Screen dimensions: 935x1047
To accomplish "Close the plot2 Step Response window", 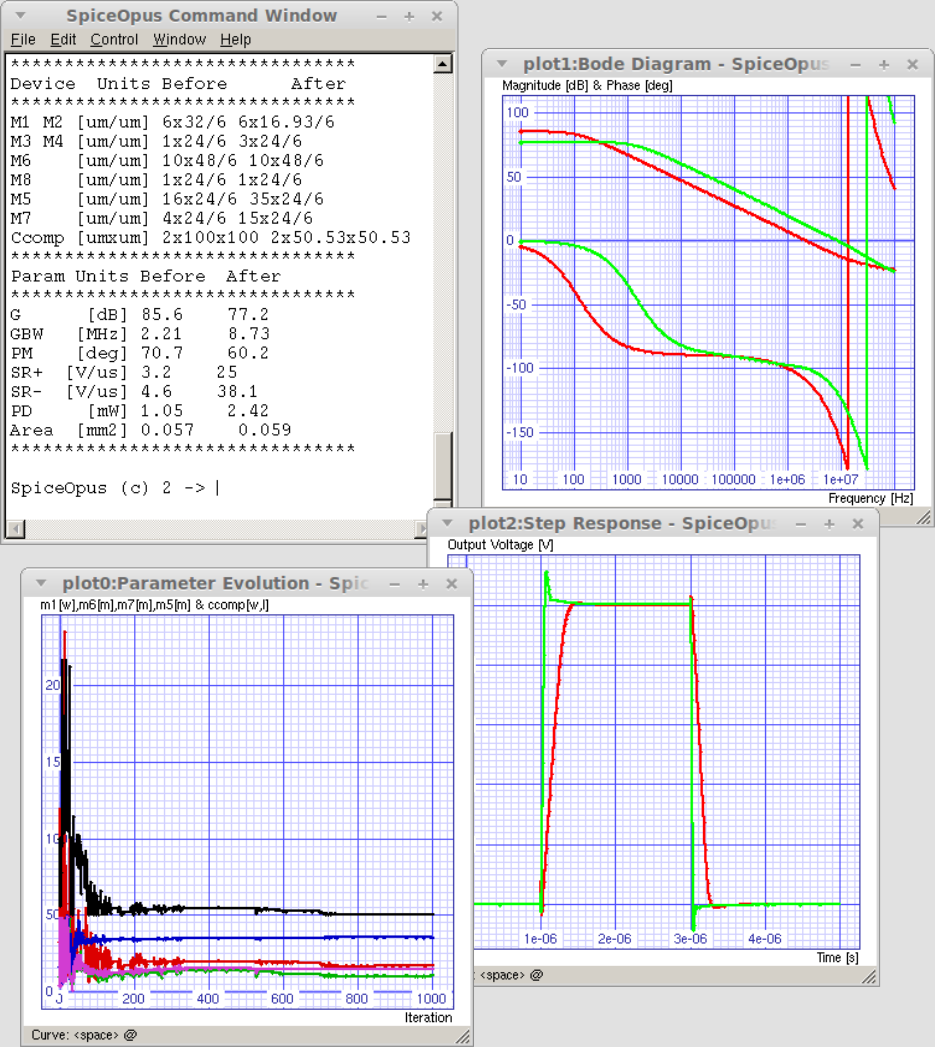I will [x=858, y=524].
